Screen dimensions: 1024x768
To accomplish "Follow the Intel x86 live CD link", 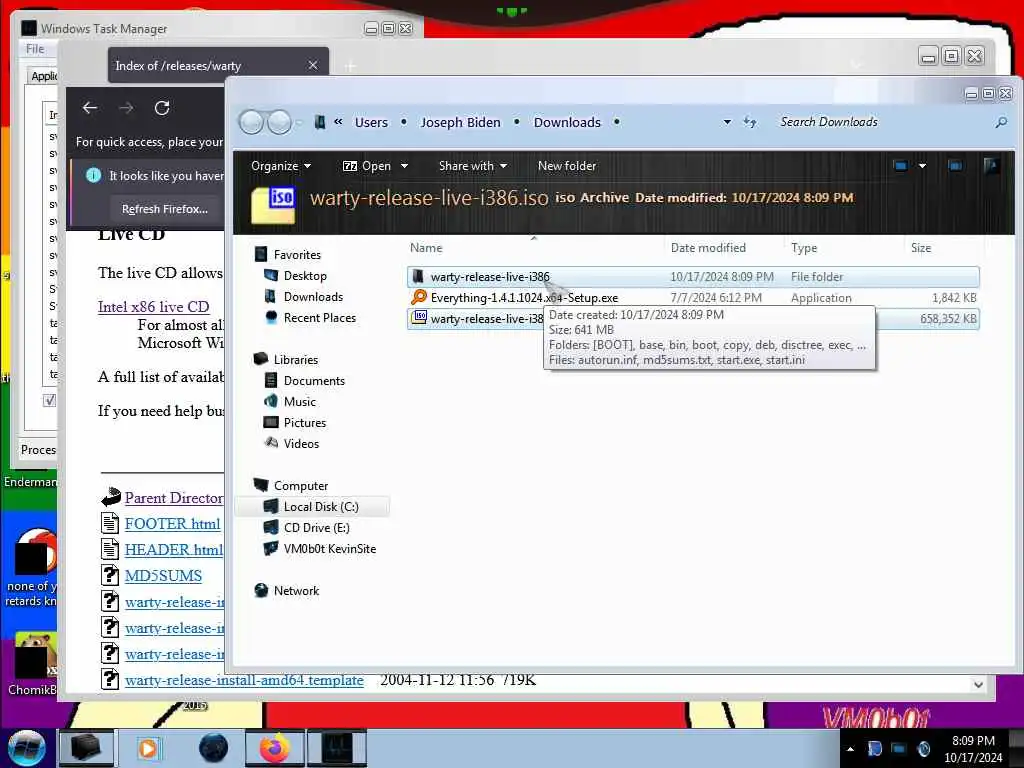I will 153,307.
